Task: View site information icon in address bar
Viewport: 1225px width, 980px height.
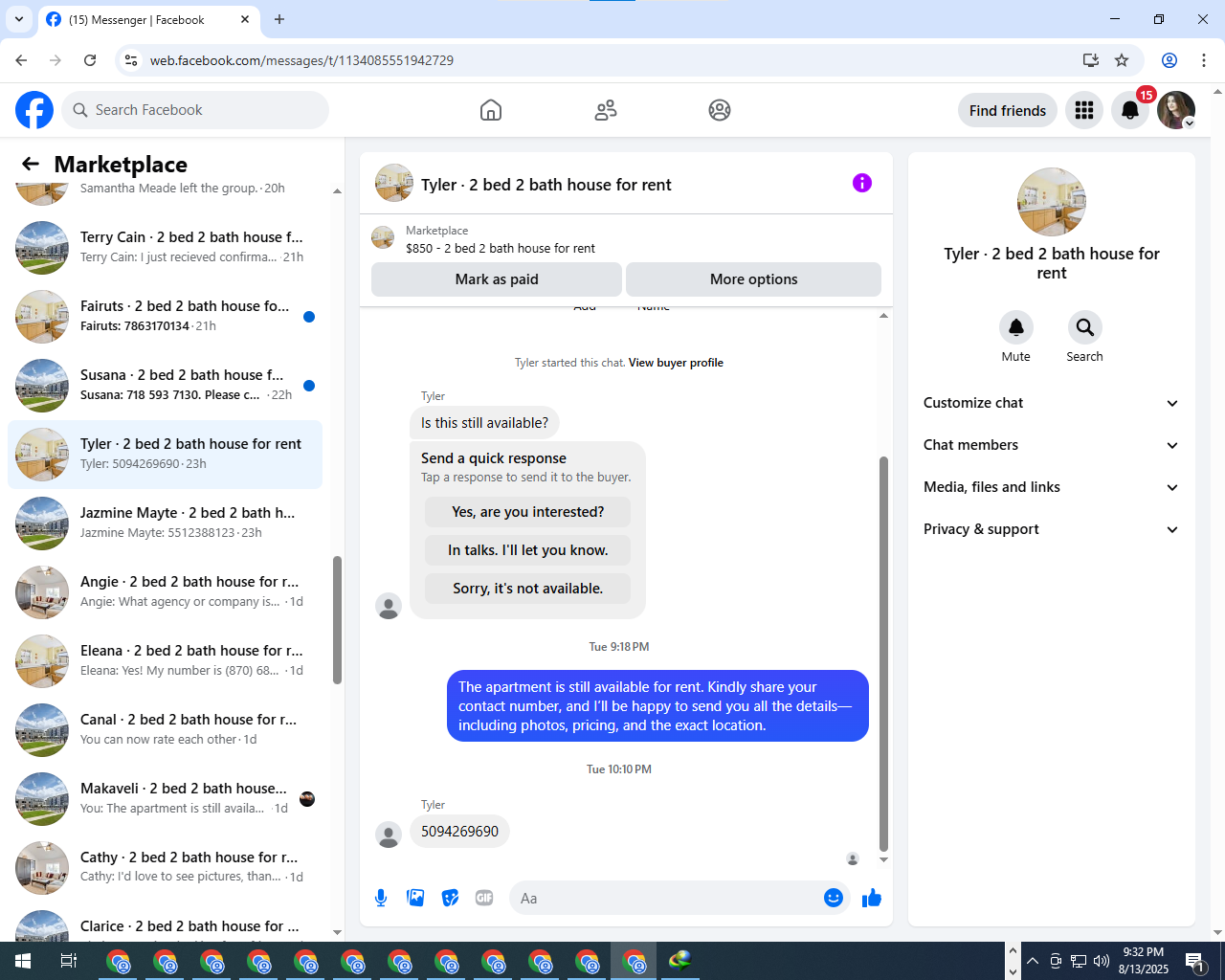Action: click(131, 60)
